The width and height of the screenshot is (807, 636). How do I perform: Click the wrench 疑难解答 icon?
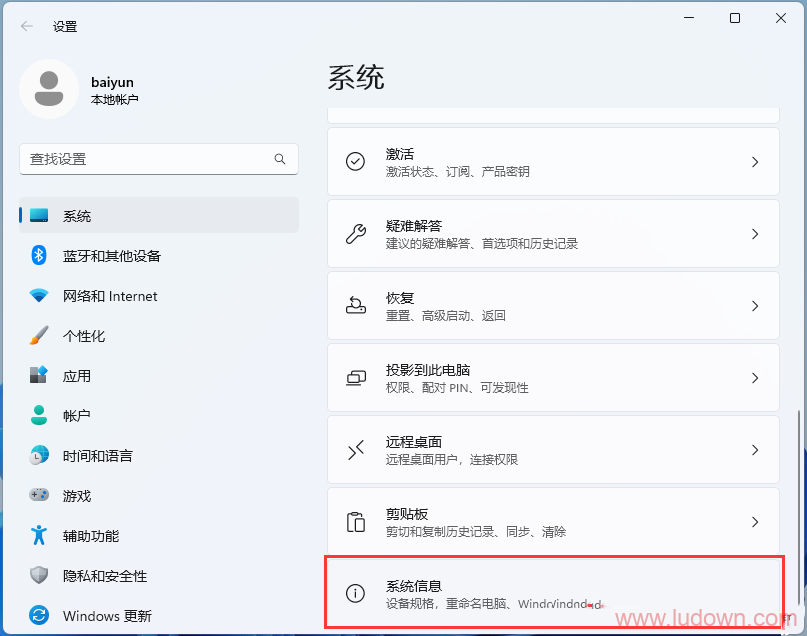(x=355, y=234)
